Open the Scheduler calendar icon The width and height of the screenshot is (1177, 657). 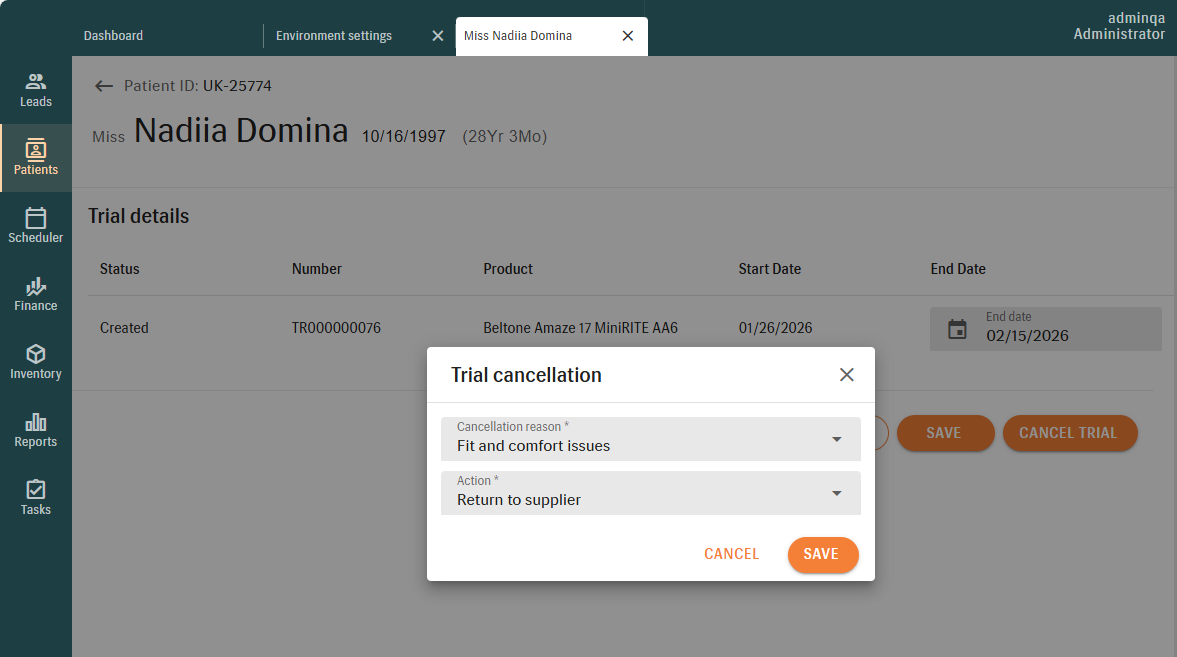pos(36,218)
